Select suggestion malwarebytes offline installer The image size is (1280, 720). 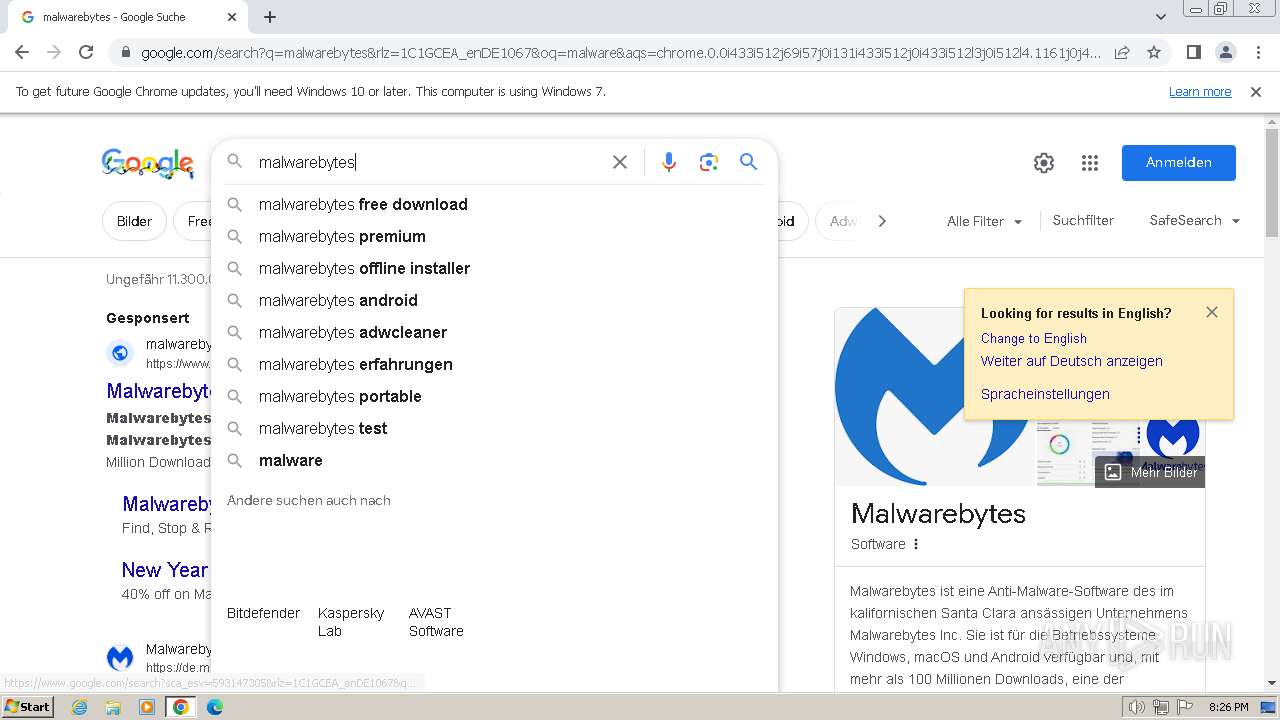(494, 268)
